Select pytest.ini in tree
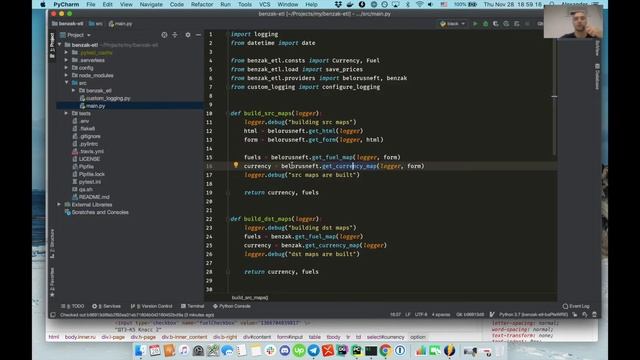This screenshot has height=360, width=640. pos(87,182)
